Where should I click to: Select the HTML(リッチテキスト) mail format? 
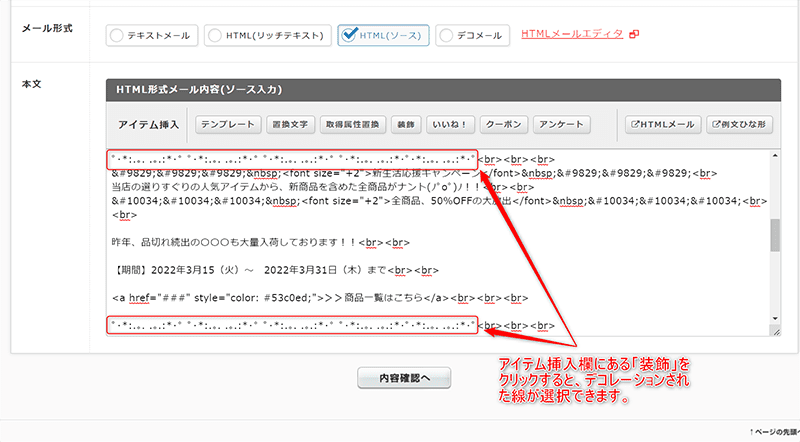coord(266,36)
